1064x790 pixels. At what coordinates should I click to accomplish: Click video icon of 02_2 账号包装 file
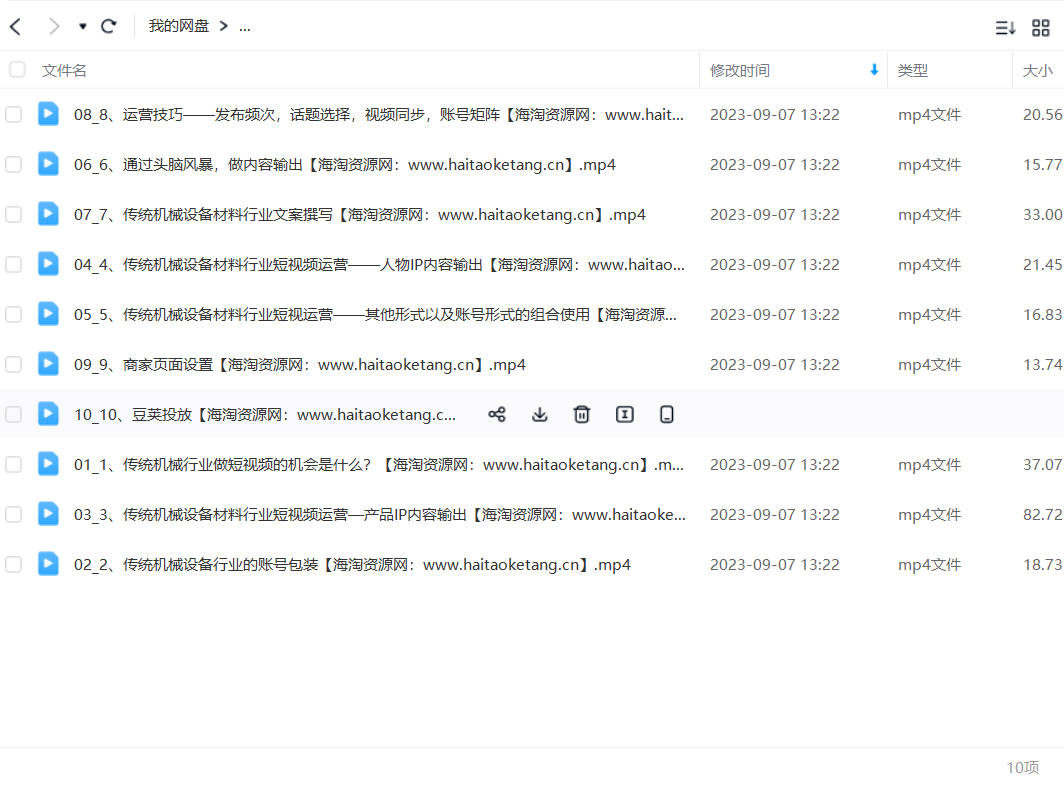48,563
